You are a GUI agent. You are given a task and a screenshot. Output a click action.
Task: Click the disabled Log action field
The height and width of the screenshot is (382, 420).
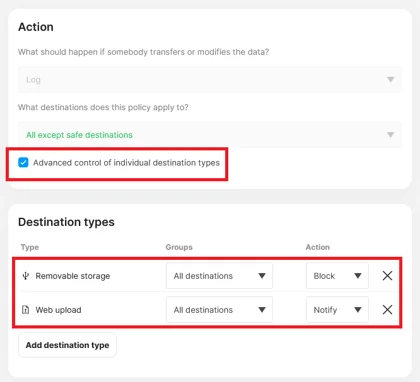(x=210, y=80)
